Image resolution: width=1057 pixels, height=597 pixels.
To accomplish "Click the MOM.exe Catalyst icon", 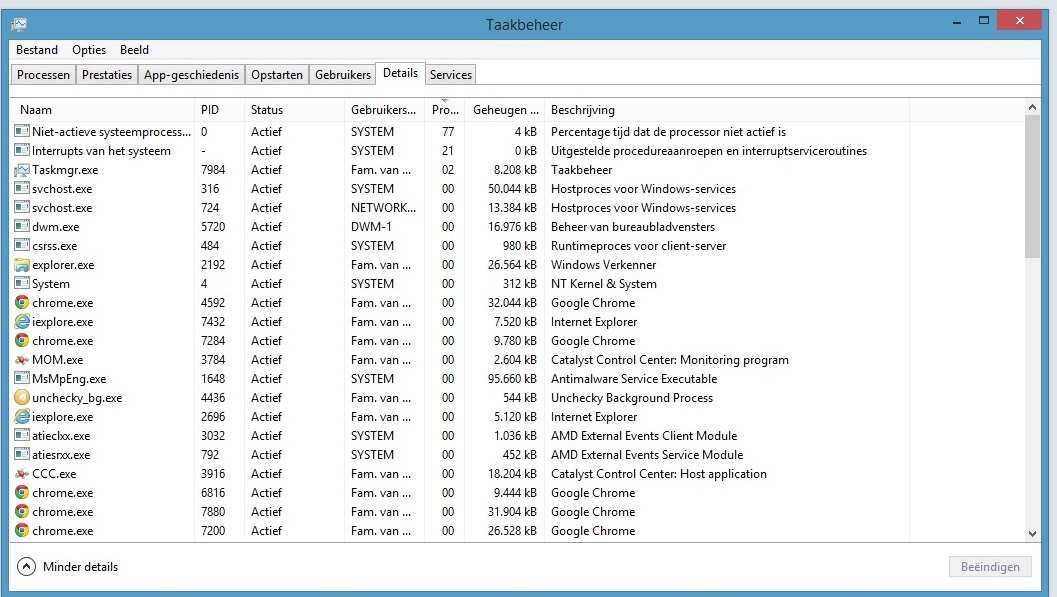I will [22, 360].
